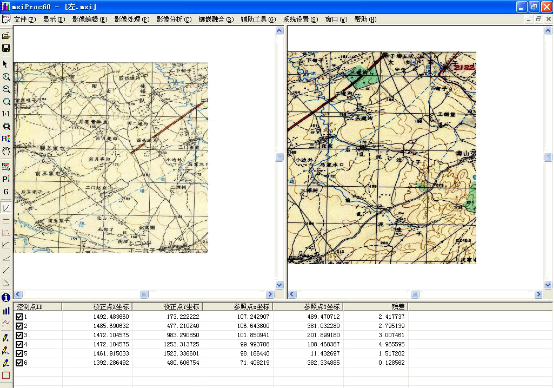
Task: Click right map pane scroll-up arrow
Action: pyautogui.click(x=548, y=31)
